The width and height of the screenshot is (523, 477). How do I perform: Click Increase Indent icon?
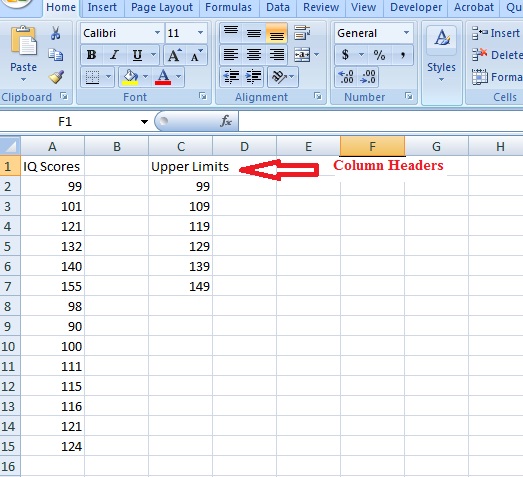254,77
